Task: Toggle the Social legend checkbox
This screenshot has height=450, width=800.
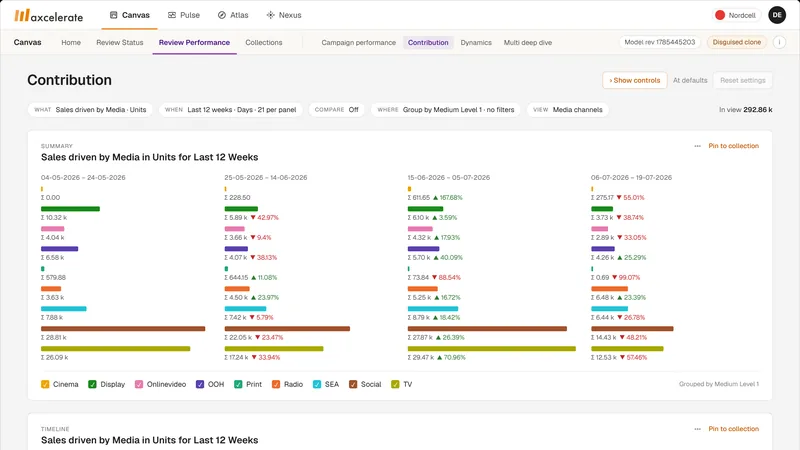Action: click(x=353, y=384)
